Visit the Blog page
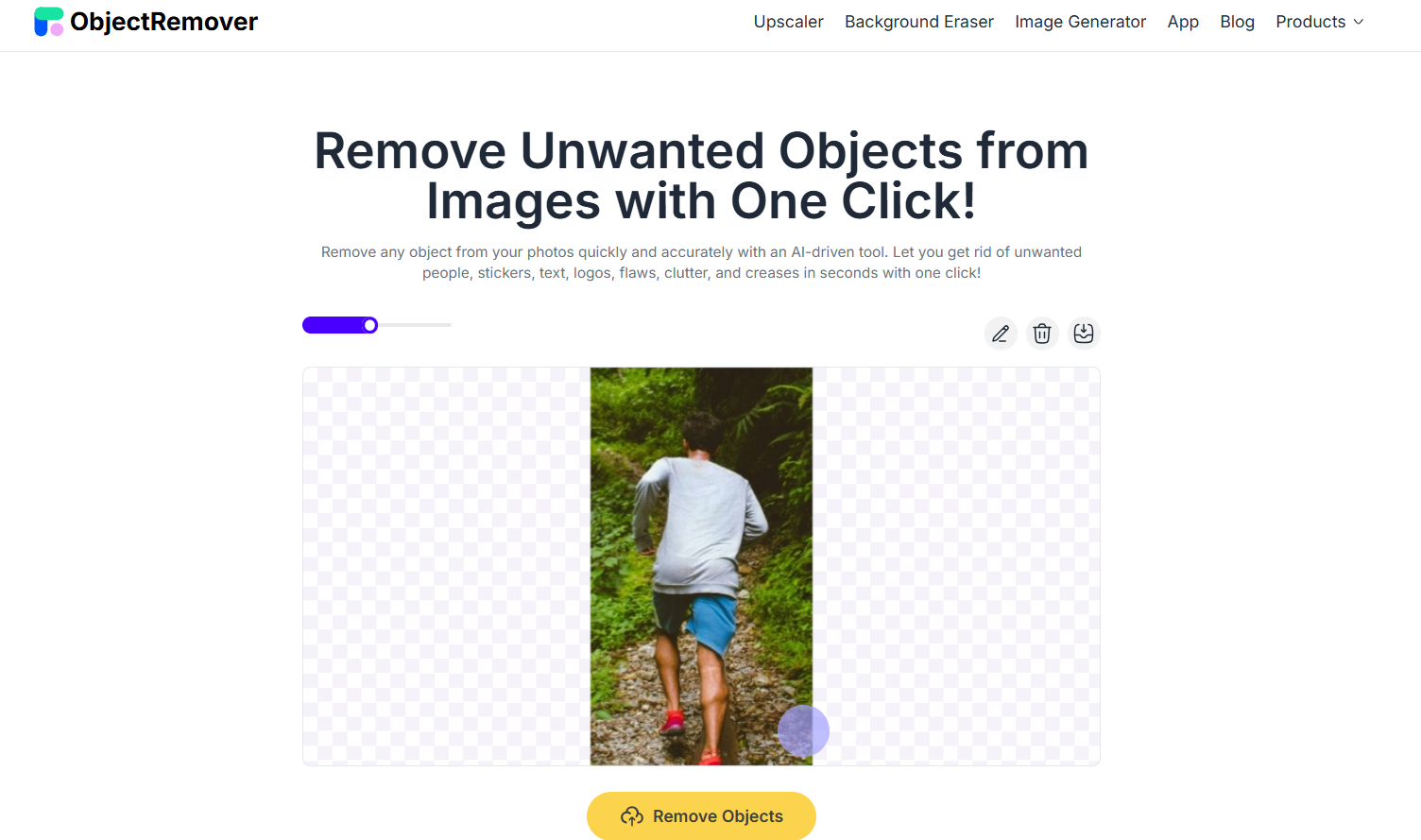This screenshot has height=840, width=1421. coord(1237,22)
